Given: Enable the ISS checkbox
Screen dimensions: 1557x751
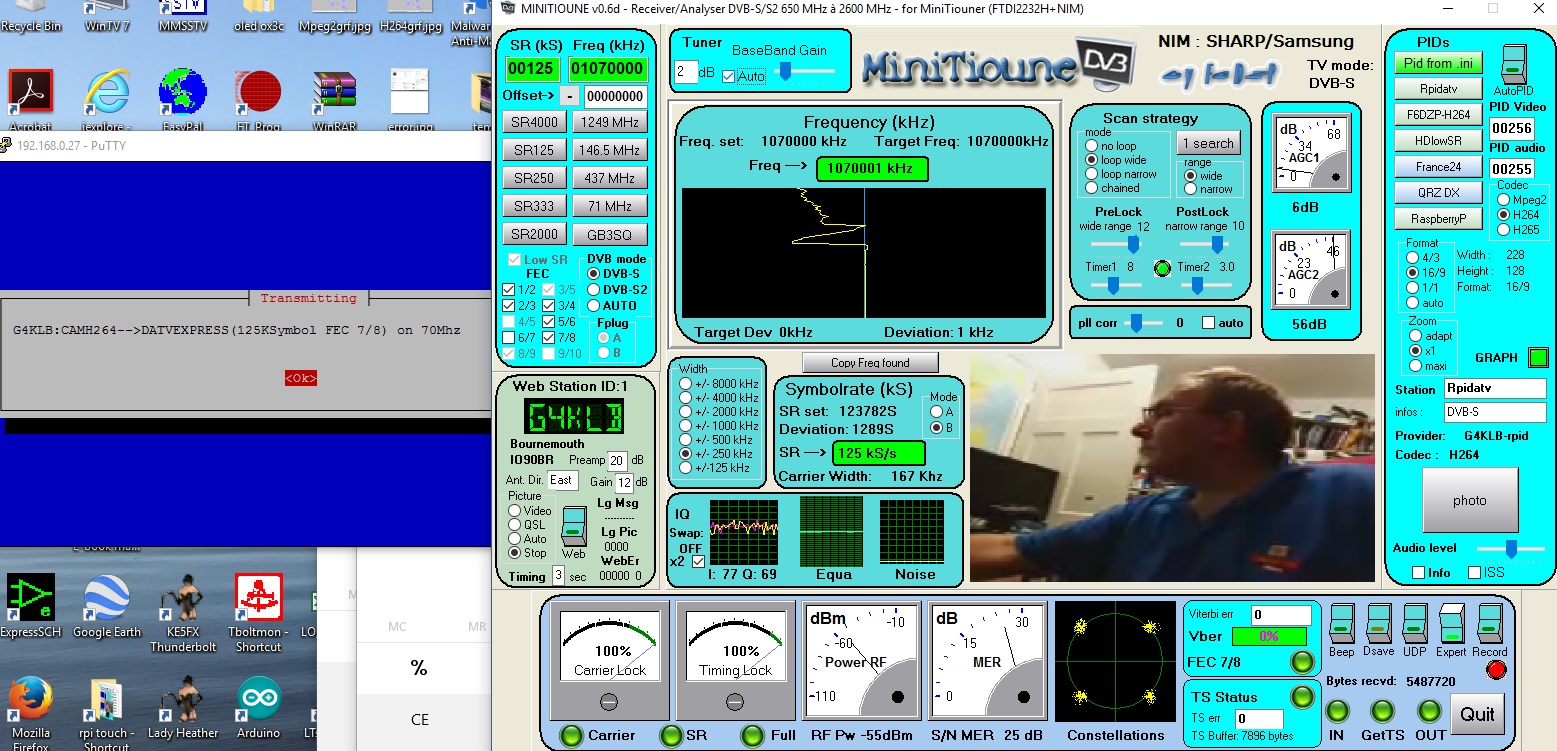Looking at the screenshot, I should pos(1474,572).
